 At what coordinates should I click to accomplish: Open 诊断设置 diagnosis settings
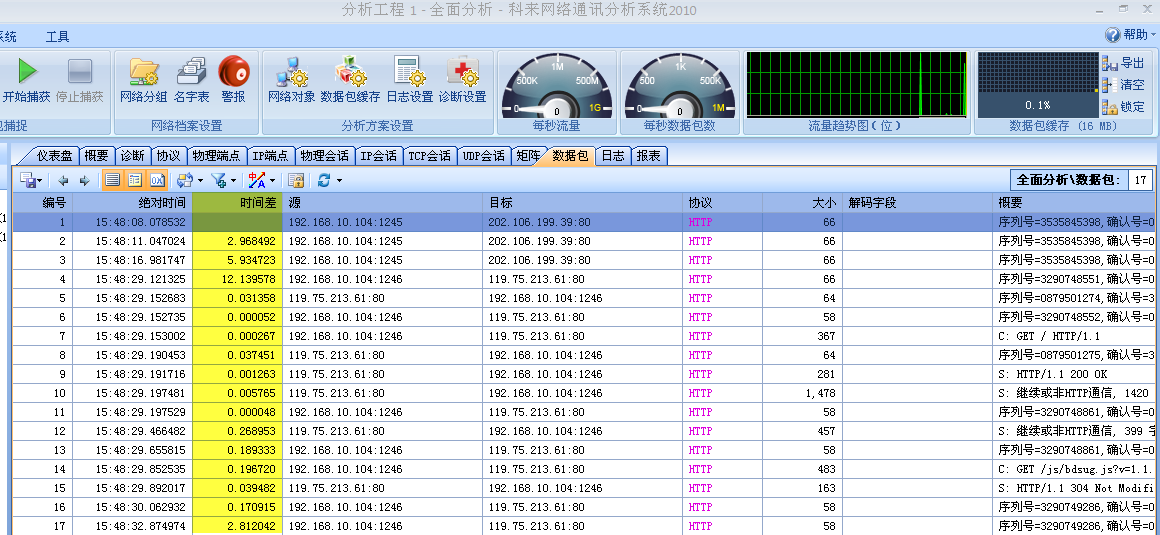click(462, 72)
